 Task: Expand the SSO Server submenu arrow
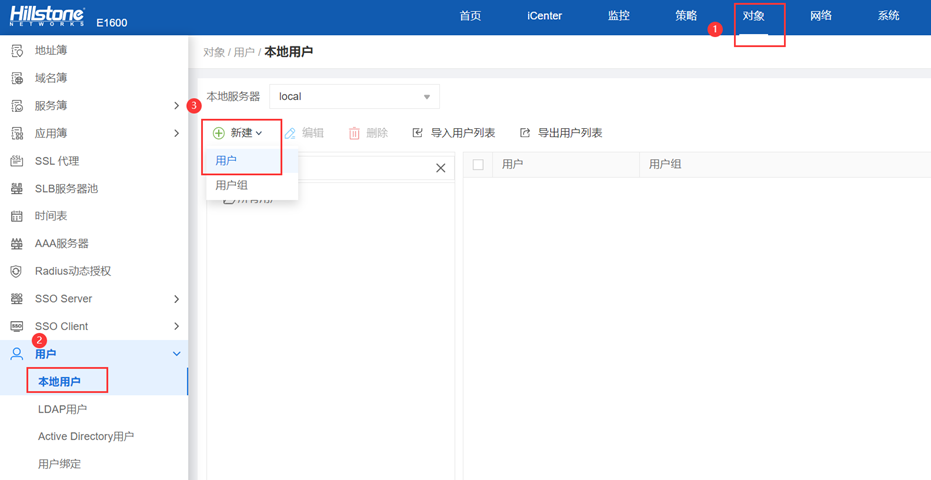(x=176, y=299)
